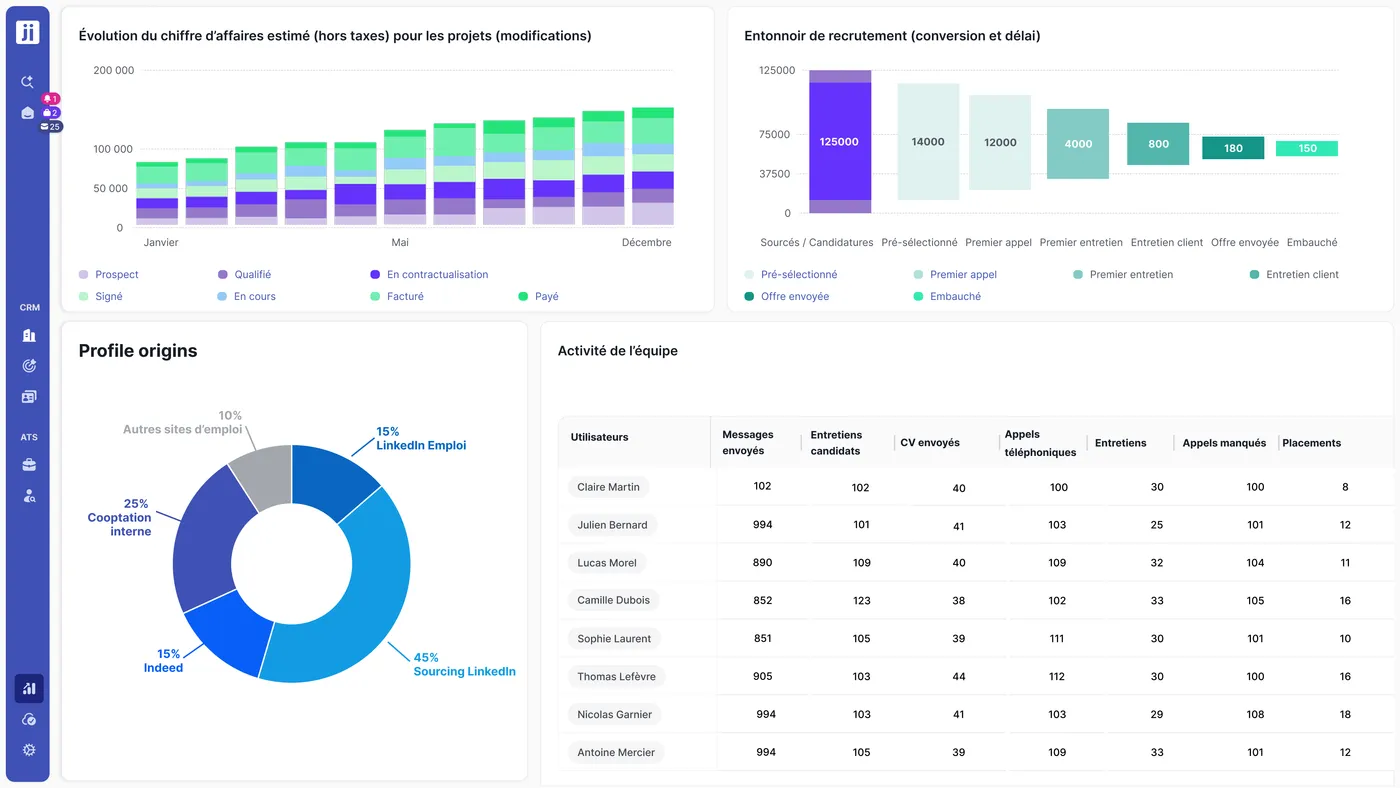The height and width of the screenshot is (788, 1400).
Task: Open the home inbox icon in sidebar
Action: coord(28,113)
